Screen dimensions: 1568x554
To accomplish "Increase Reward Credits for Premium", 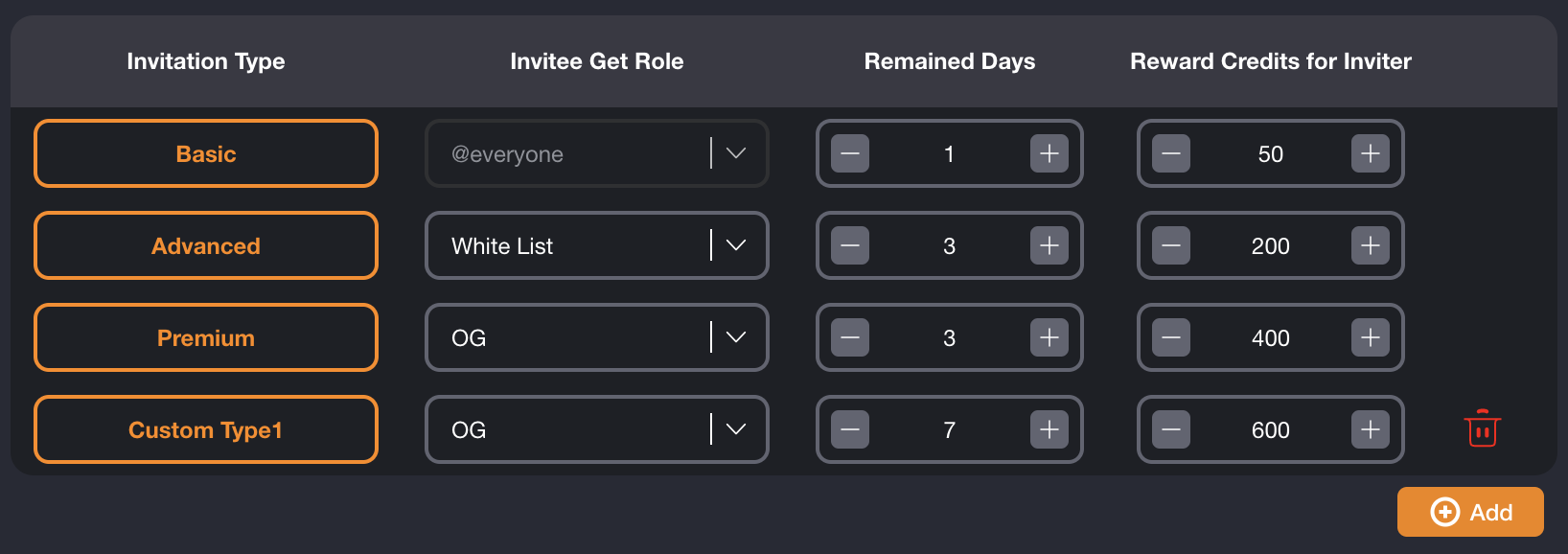I will [x=1371, y=337].
